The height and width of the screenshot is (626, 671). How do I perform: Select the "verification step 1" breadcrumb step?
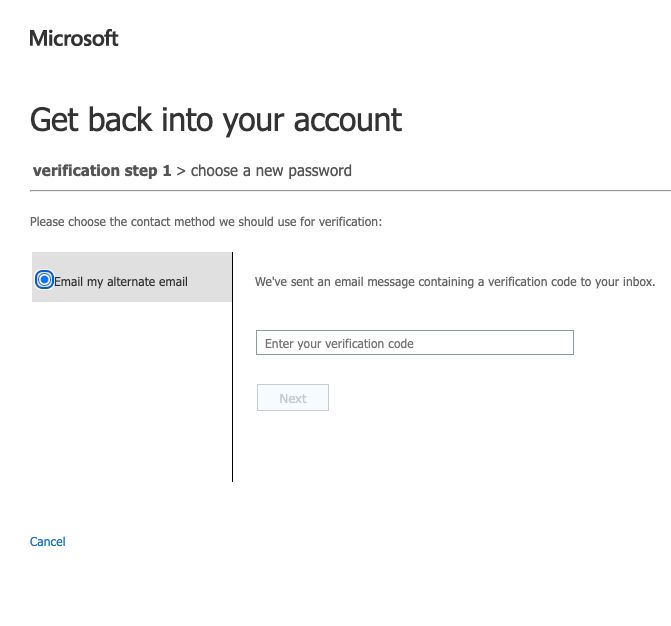(102, 170)
